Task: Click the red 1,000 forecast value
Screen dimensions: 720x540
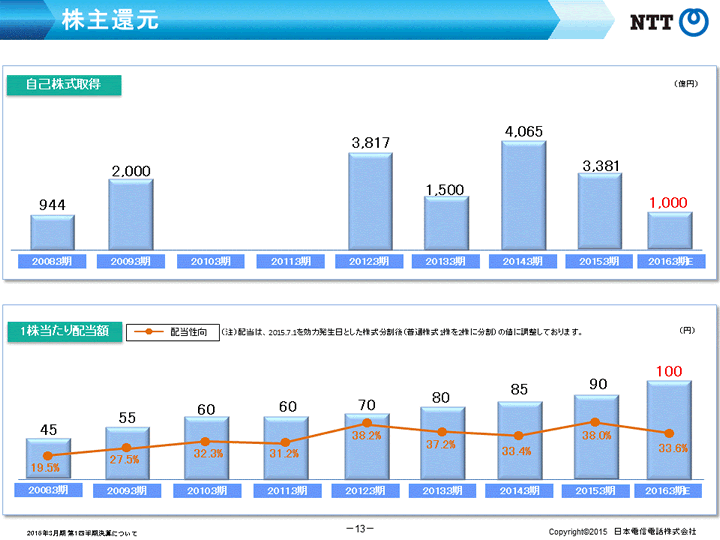Action: (x=668, y=202)
